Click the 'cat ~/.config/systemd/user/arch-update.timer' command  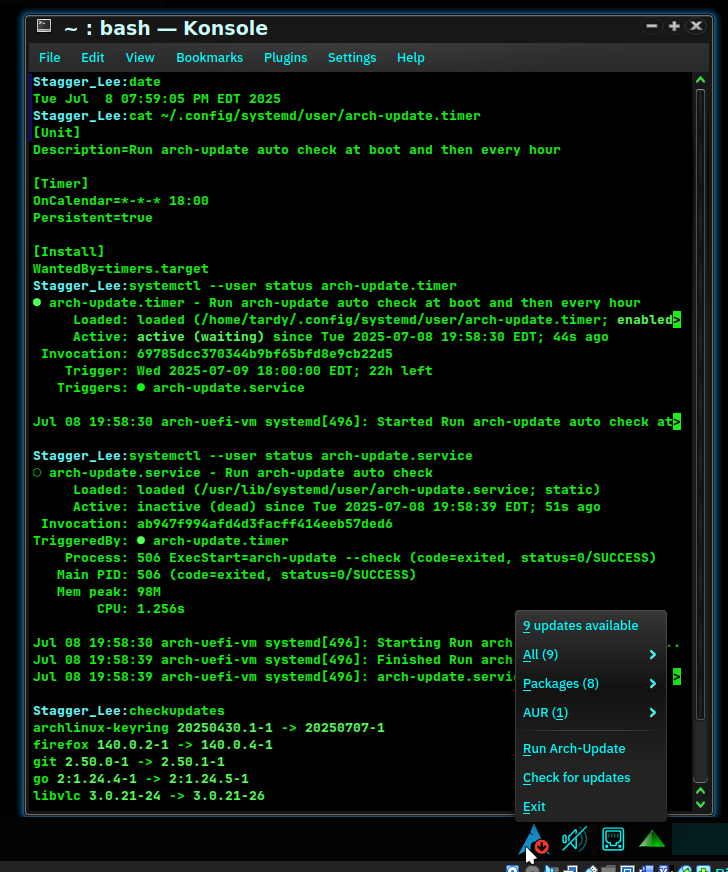point(305,116)
